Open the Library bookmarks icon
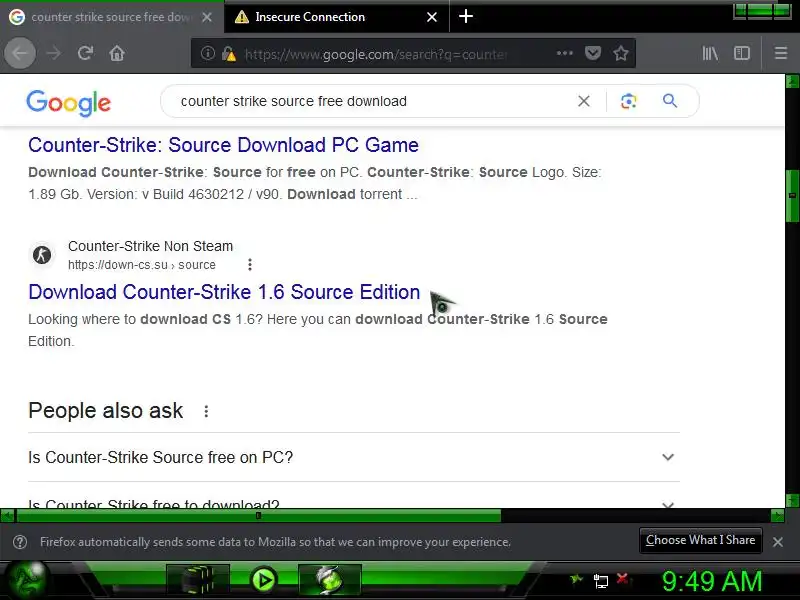This screenshot has height=600, width=800. 710,53
